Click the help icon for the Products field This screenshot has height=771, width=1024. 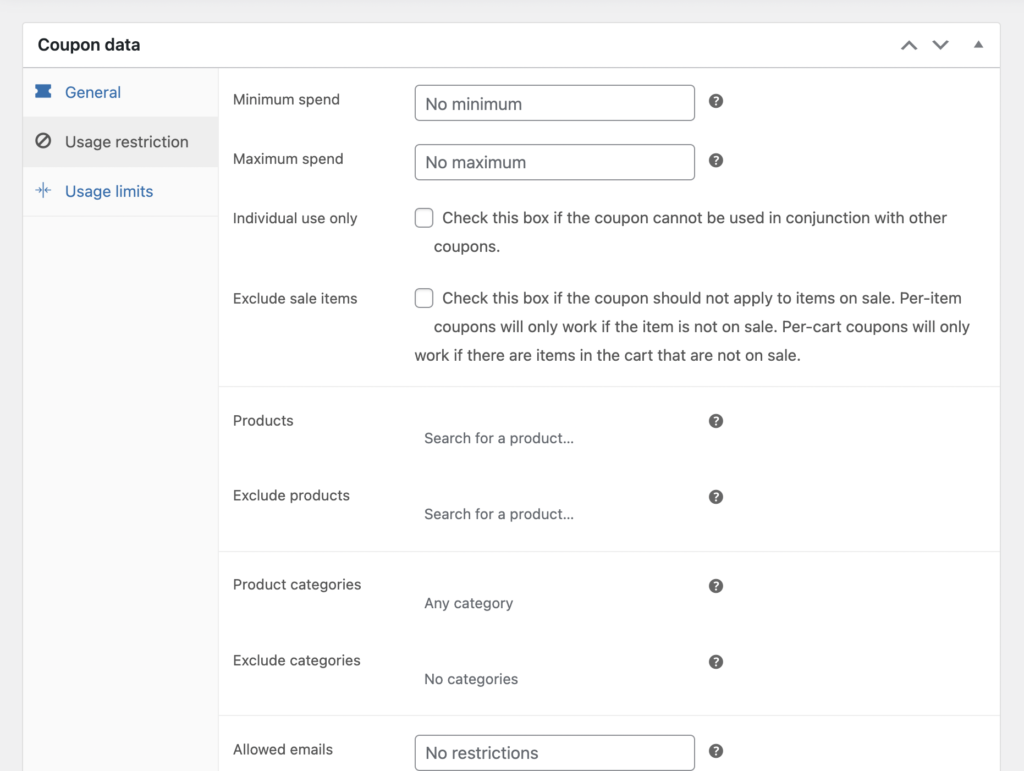click(716, 421)
